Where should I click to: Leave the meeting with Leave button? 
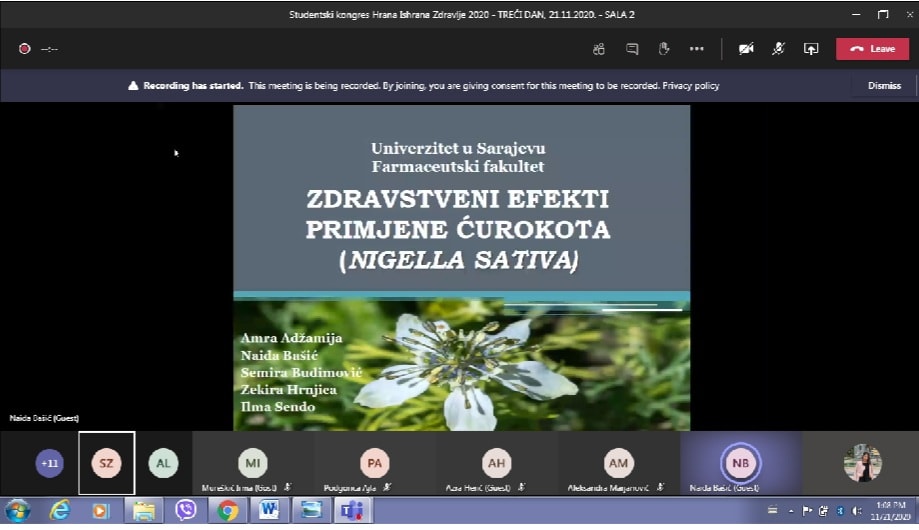point(872,48)
